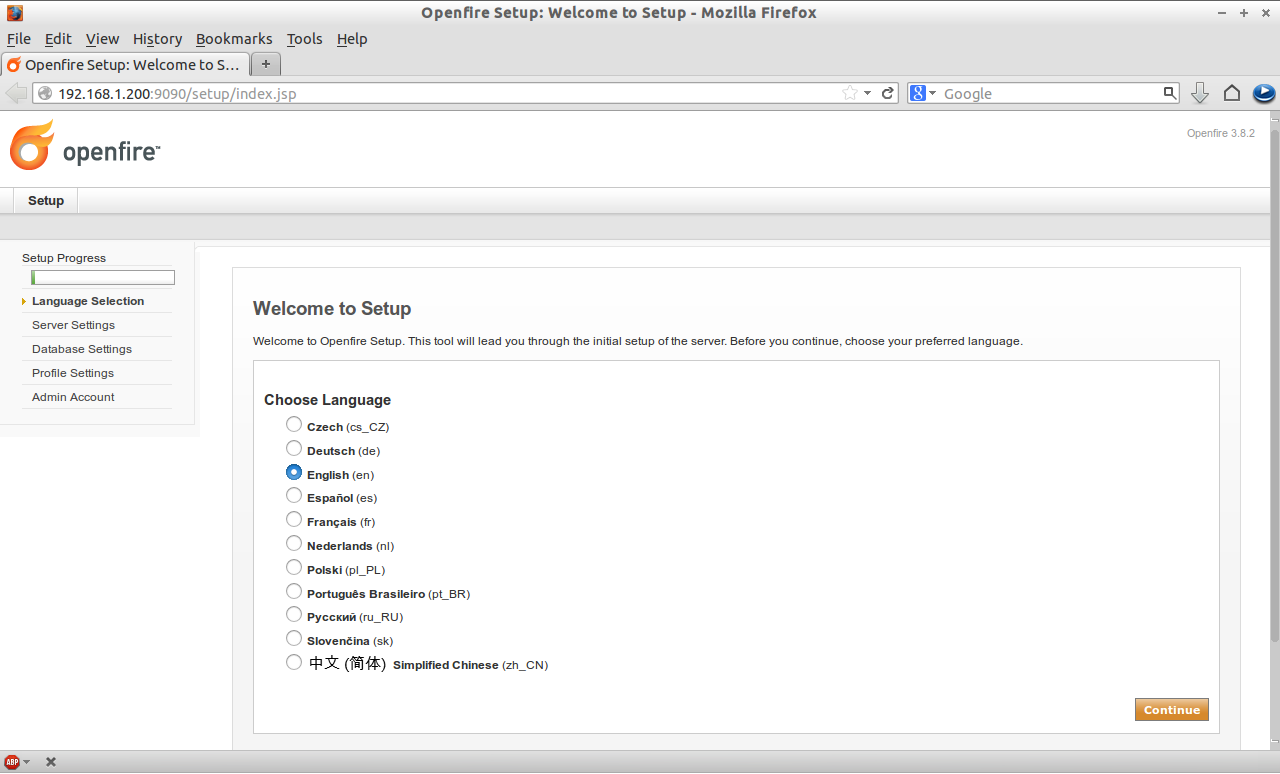Open the File menu
Viewport: 1280px width, 774px height.
tap(19, 39)
